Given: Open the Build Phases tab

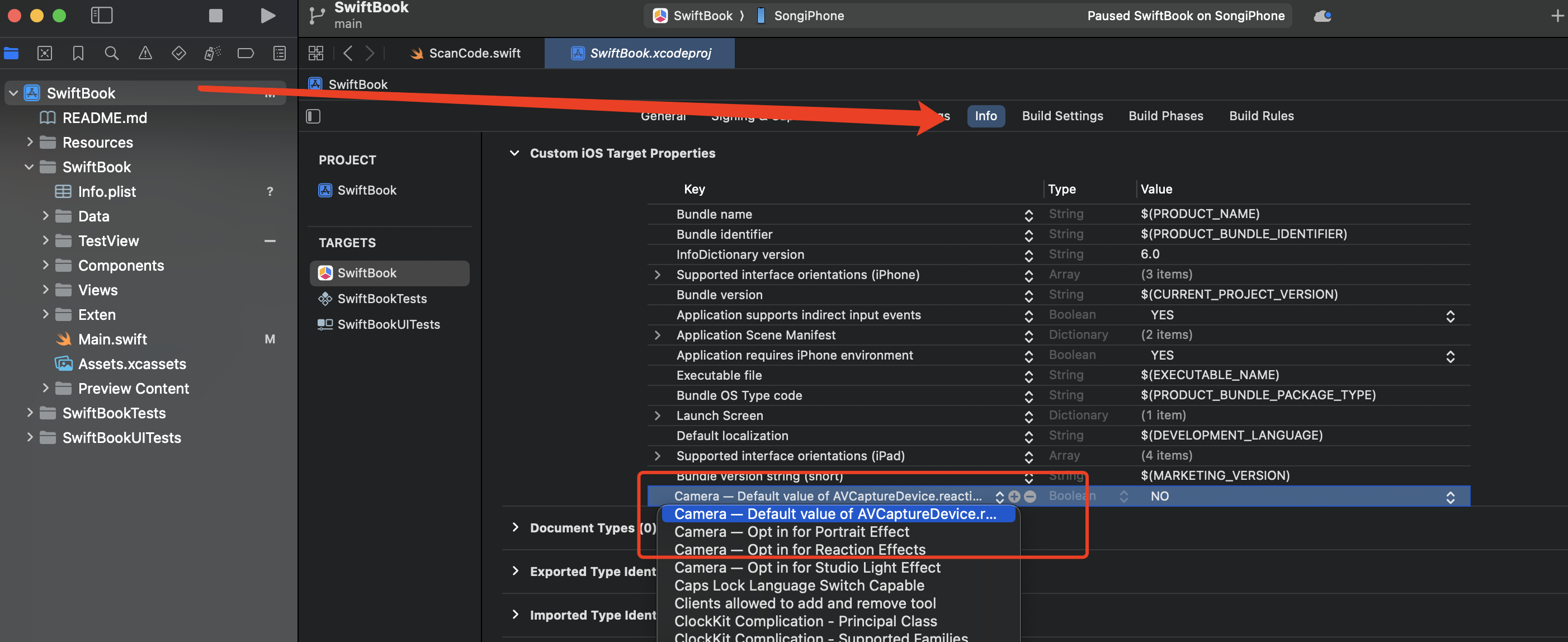Looking at the screenshot, I should pyautogui.click(x=1165, y=116).
